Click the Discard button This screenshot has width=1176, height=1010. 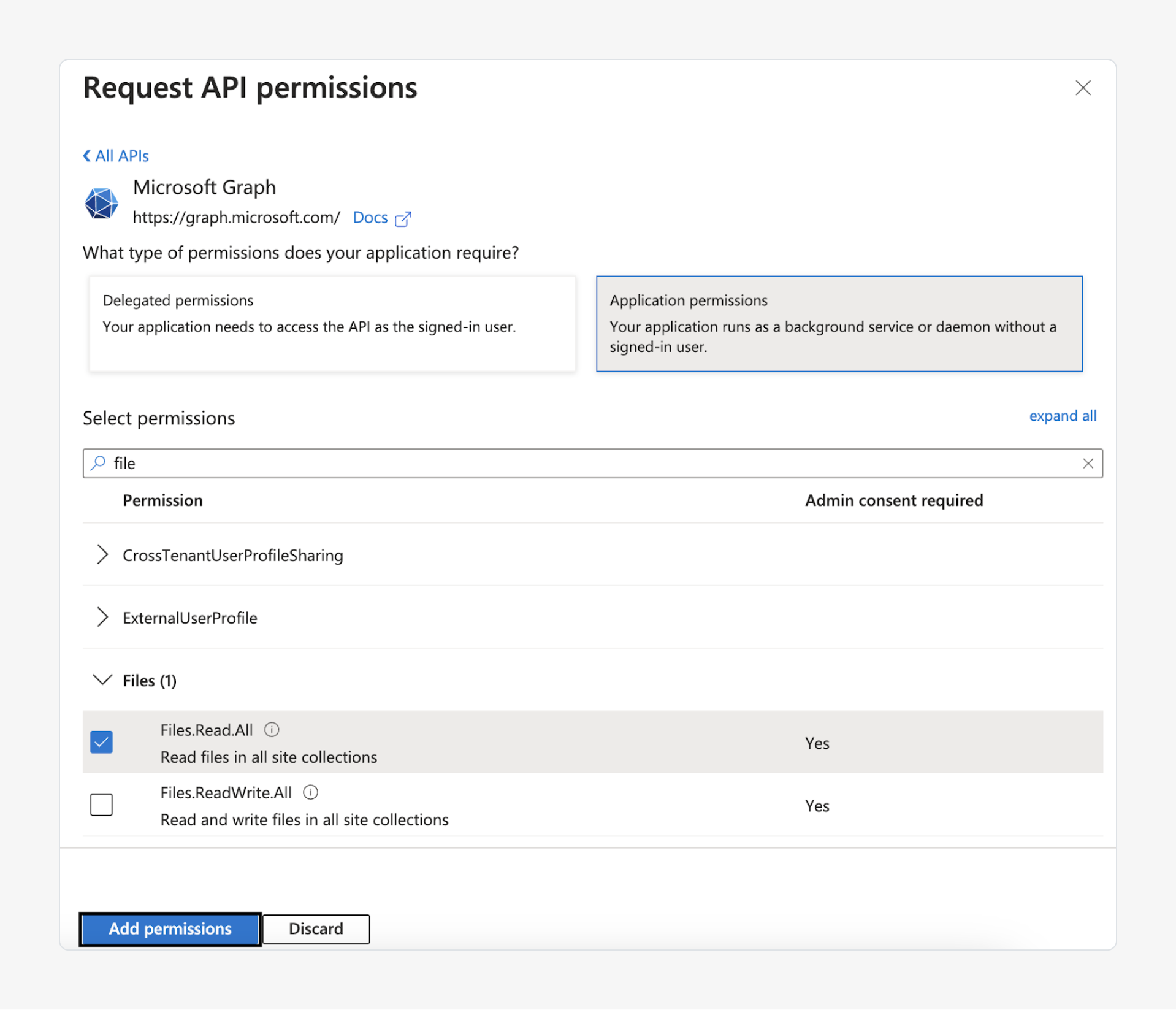point(316,928)
